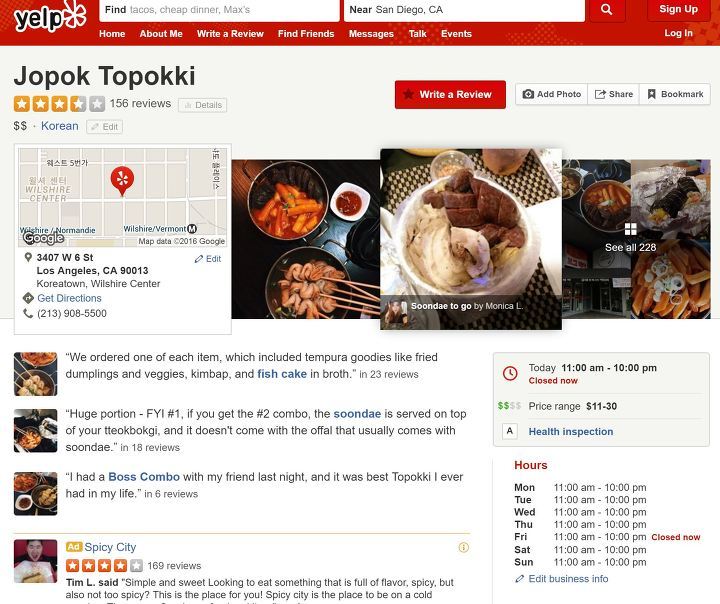Focus the Find search field
Image resolution: width=720 pixels, height=604 pixels.
(x=219, y=10)
